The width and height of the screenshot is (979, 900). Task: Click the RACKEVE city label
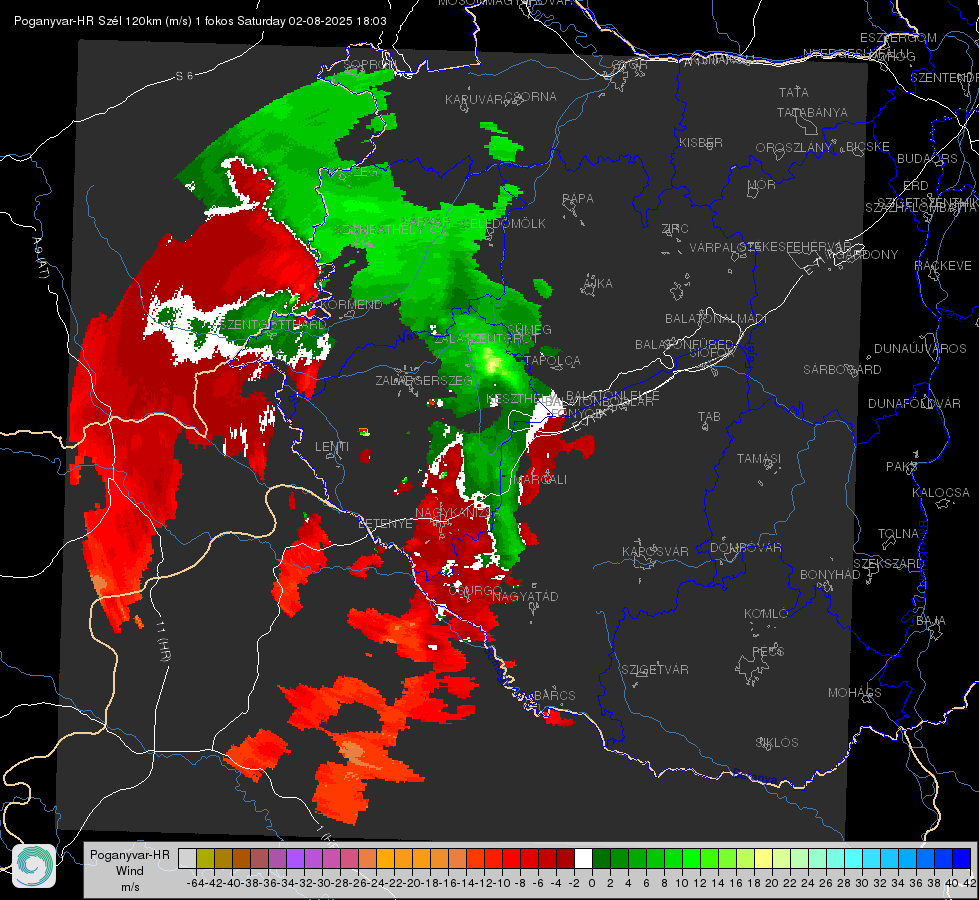tap(943, 266)
